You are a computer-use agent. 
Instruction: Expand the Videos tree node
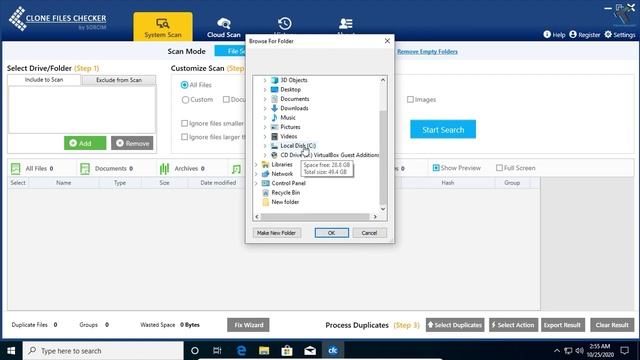tap(265, 137)
